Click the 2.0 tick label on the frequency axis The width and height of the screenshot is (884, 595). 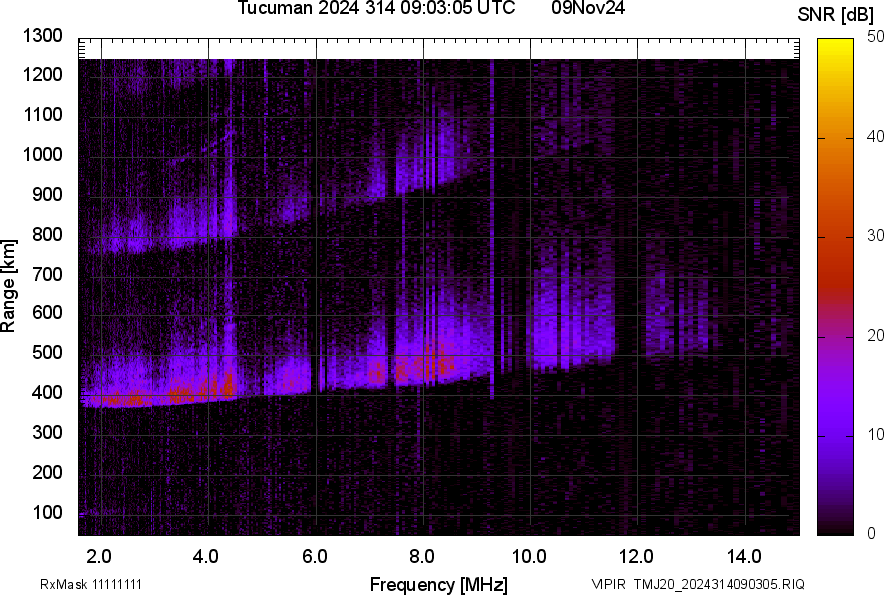pos(99,556)
